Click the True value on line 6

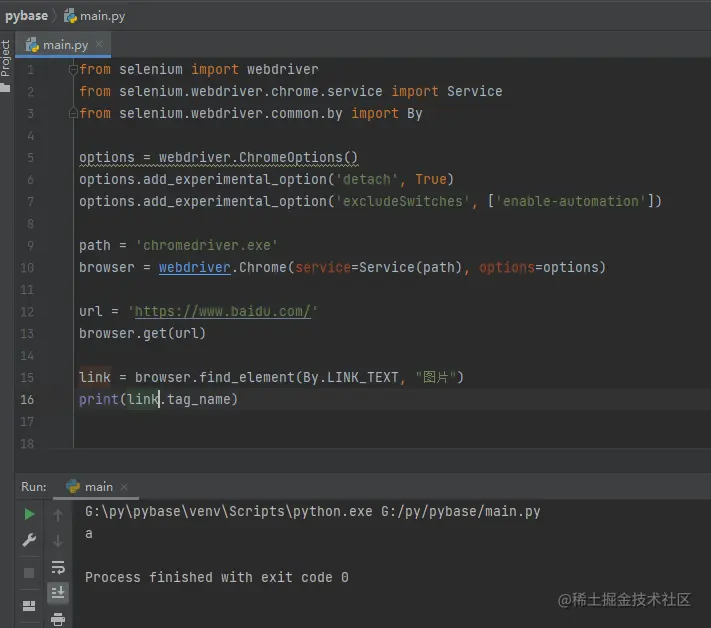[431, 179]
